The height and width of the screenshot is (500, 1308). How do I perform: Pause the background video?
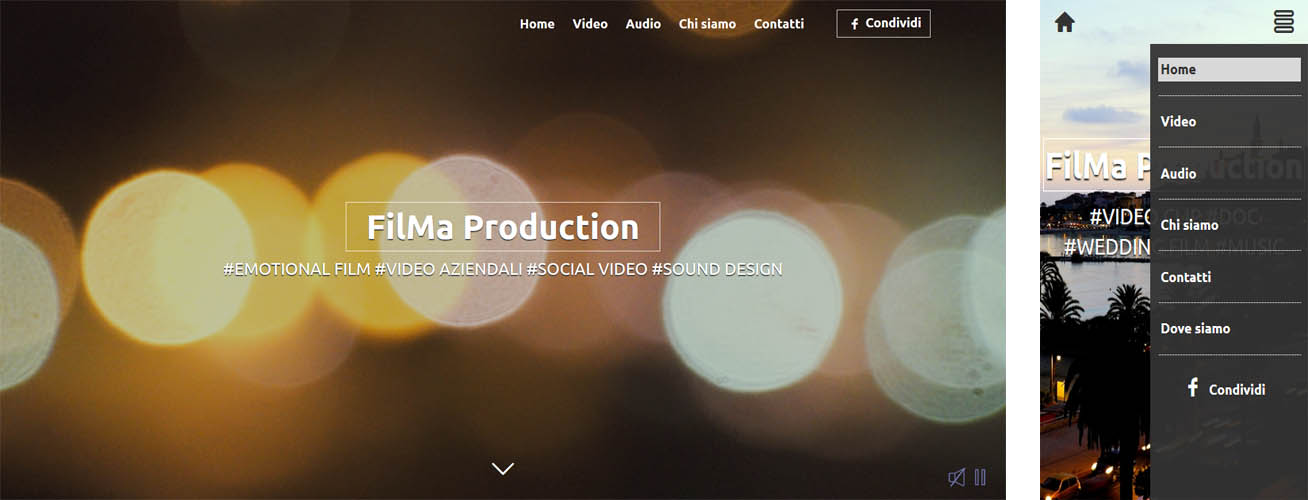[980, 478]
